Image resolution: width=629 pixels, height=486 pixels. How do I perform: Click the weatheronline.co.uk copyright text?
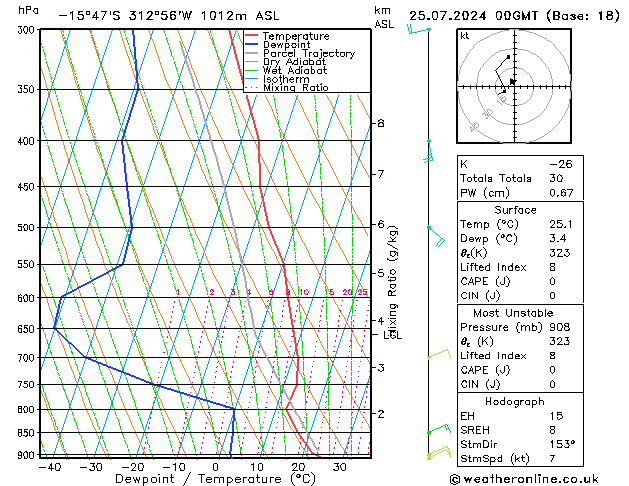(524, 479)
